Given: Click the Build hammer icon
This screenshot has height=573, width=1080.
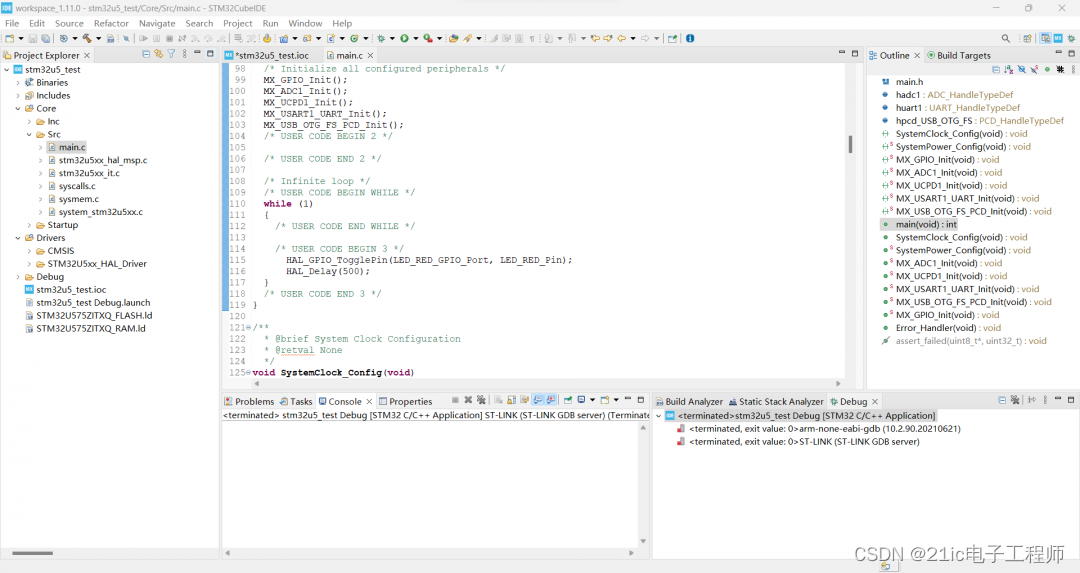Looking at the screenshot, I should pos(87,39).
